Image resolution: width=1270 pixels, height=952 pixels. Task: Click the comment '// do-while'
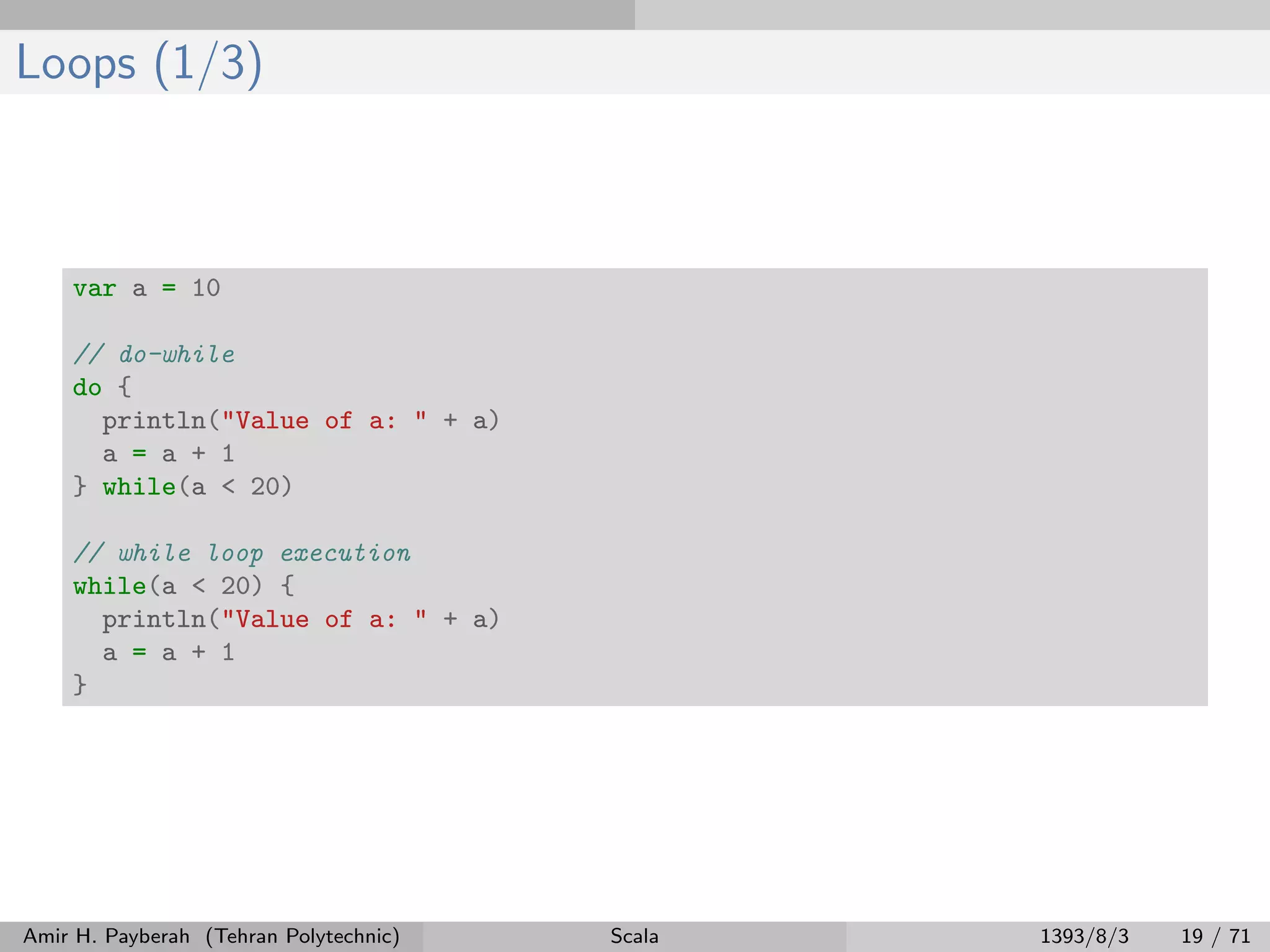(154, 355)
